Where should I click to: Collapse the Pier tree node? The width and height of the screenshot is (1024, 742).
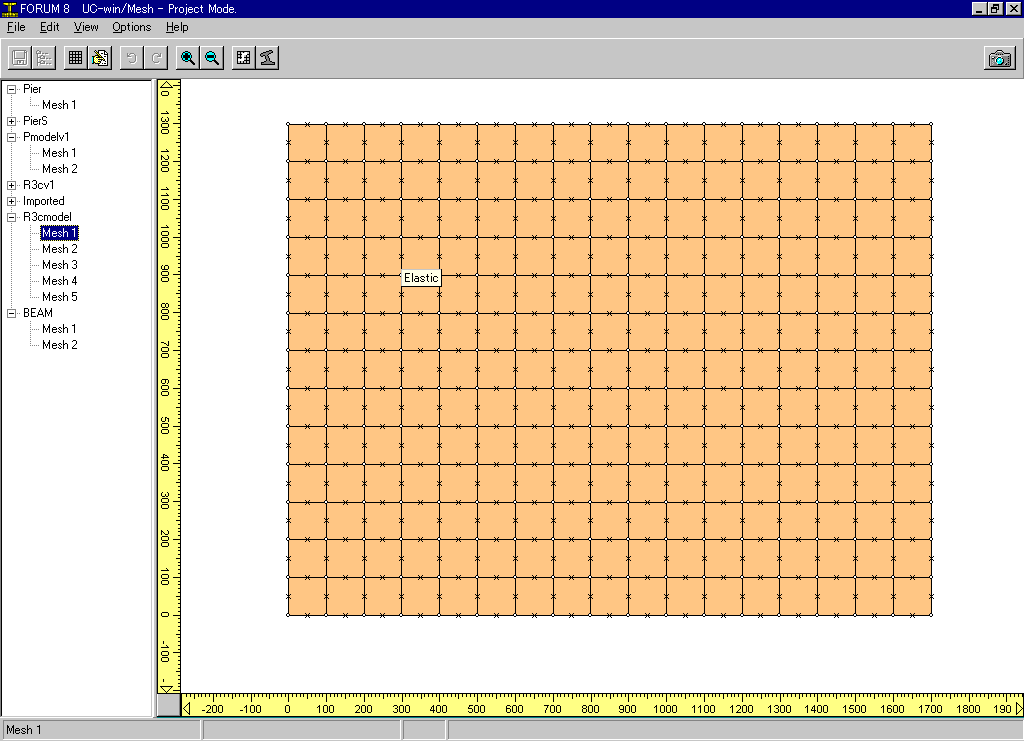[x=11, y=89]
